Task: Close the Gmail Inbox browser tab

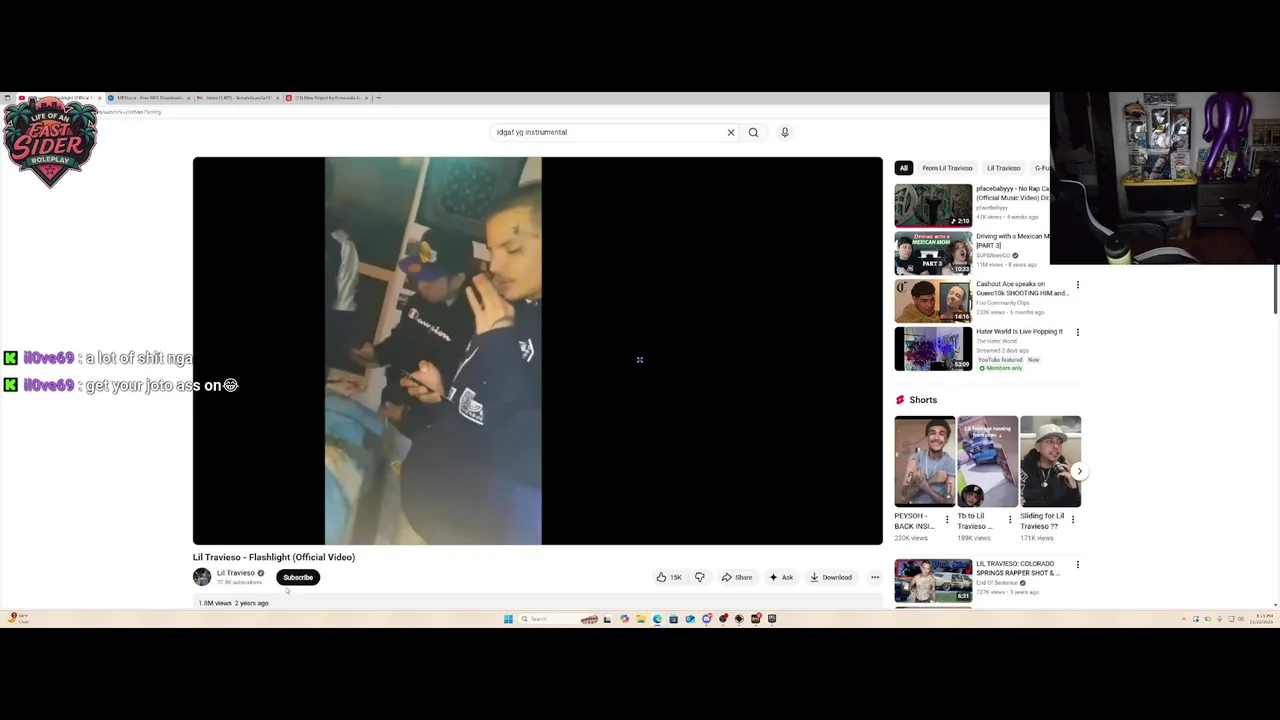Action: [277, 98]
